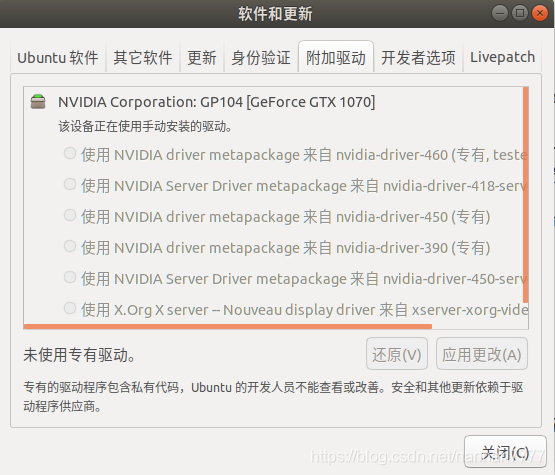Screen dimensions: 555x475
Task: Click the 还原(V) revert button
Action: click(x=397, y=354)
